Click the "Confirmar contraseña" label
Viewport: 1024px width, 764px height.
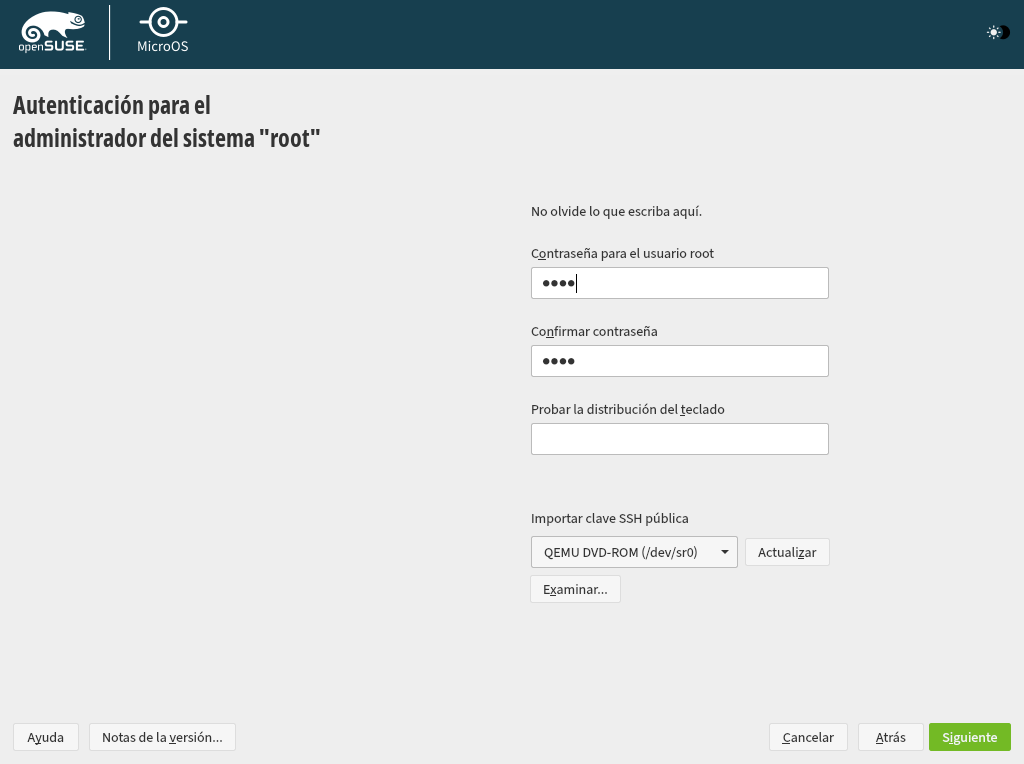(594, 332)
